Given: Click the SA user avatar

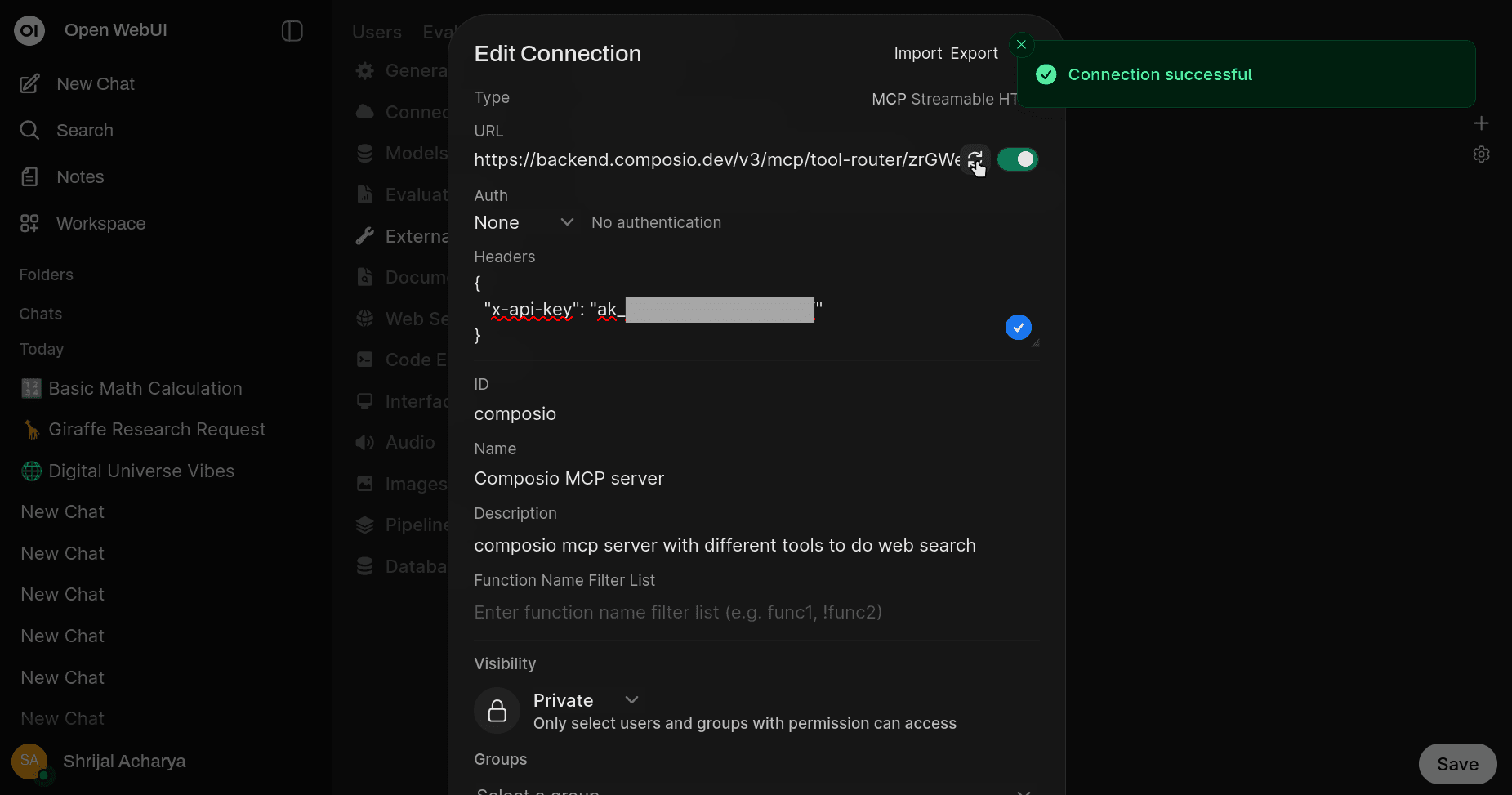Looking at the screenshot, I should [x=29, y=762].
